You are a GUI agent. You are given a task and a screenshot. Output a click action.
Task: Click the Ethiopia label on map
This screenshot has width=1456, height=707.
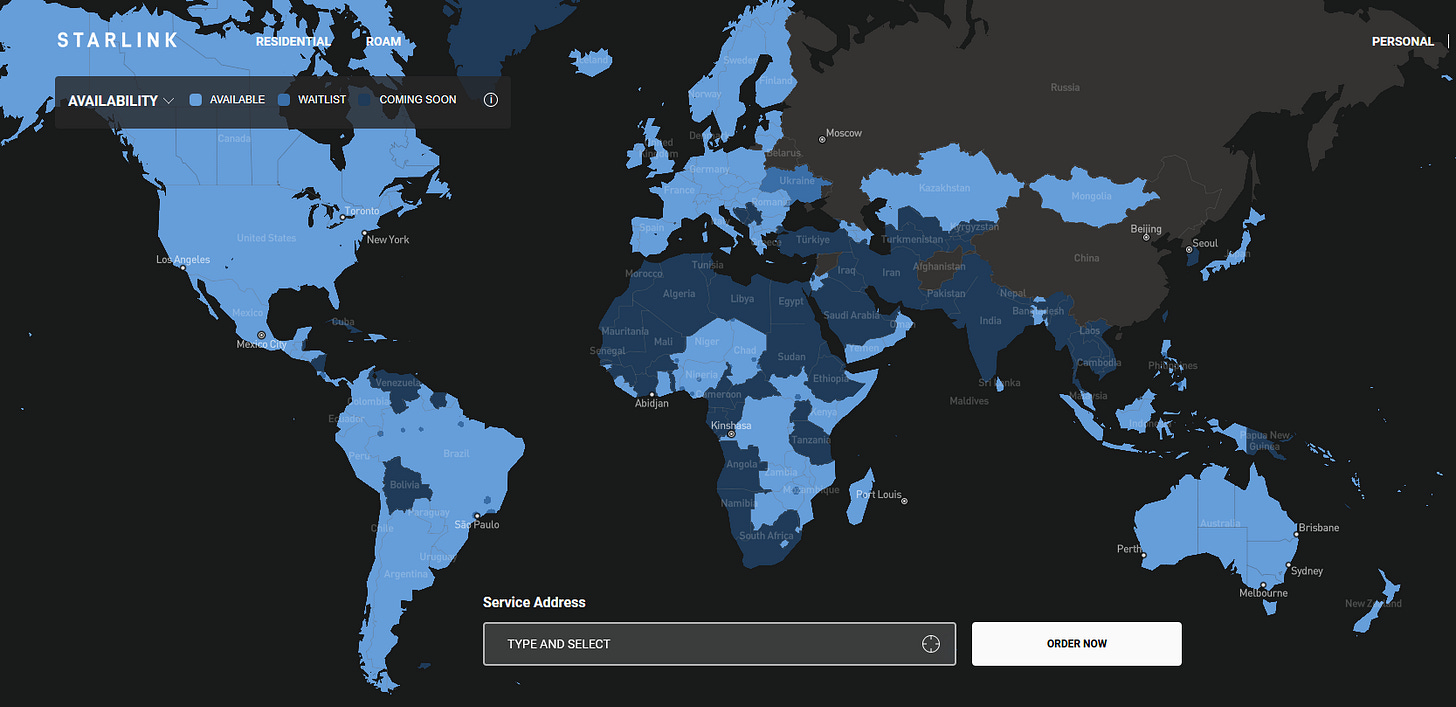[x=831, y=379]
